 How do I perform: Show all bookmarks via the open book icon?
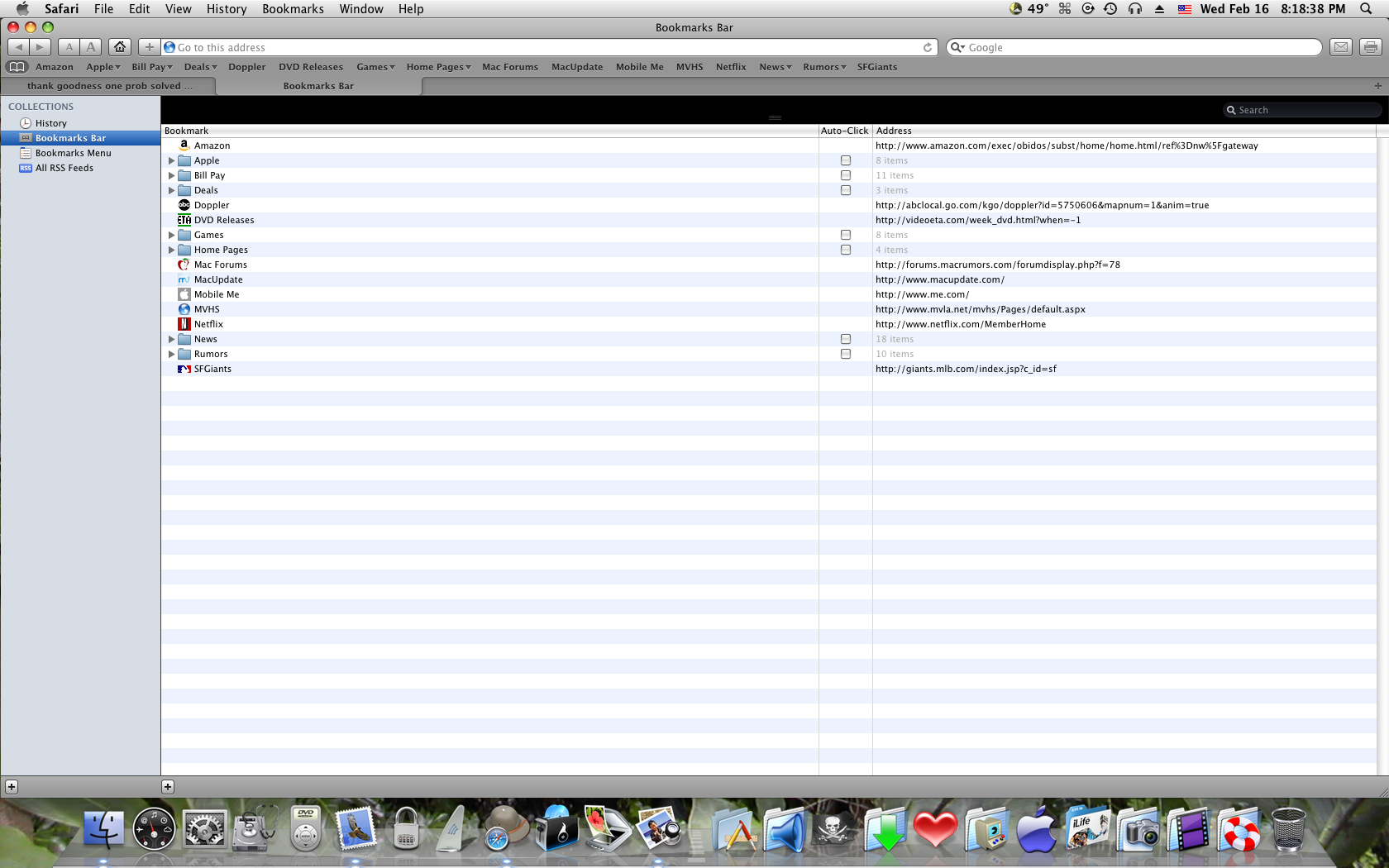pos(17,67)
